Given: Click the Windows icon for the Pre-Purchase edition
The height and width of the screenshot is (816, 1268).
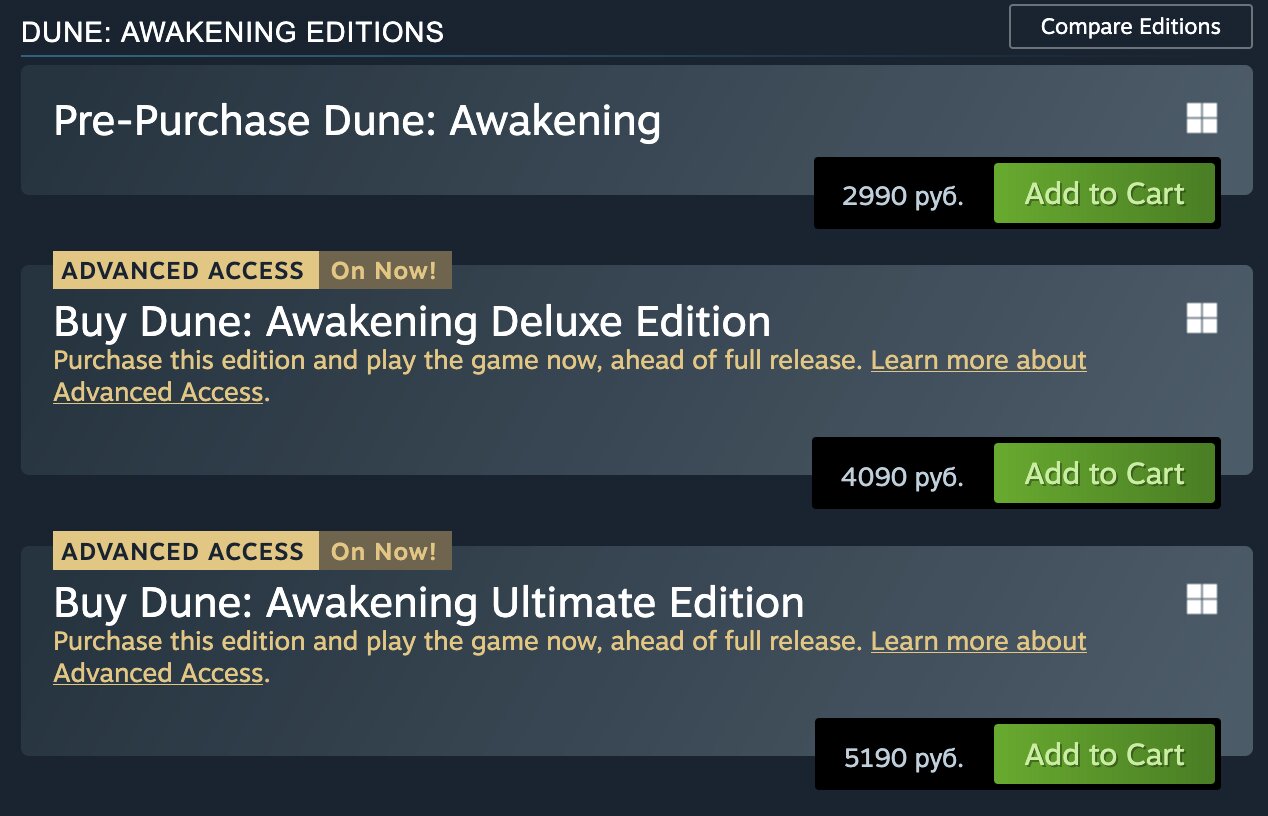Looking at the screenshot, I should point(1201,118).
